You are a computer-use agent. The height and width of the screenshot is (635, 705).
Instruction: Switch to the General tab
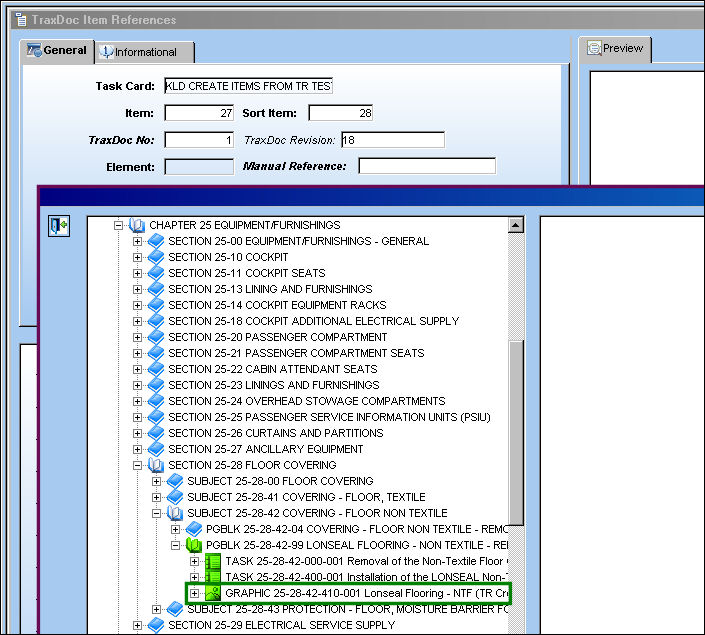[x=57, y=51]
